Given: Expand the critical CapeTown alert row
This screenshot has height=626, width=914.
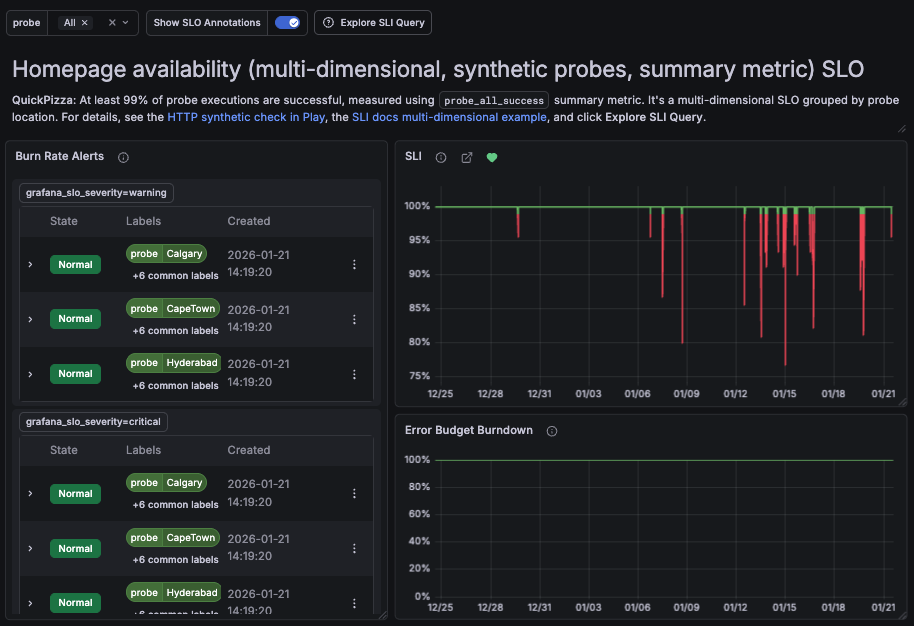Looking at the screenshot, I should click(30, 548).
